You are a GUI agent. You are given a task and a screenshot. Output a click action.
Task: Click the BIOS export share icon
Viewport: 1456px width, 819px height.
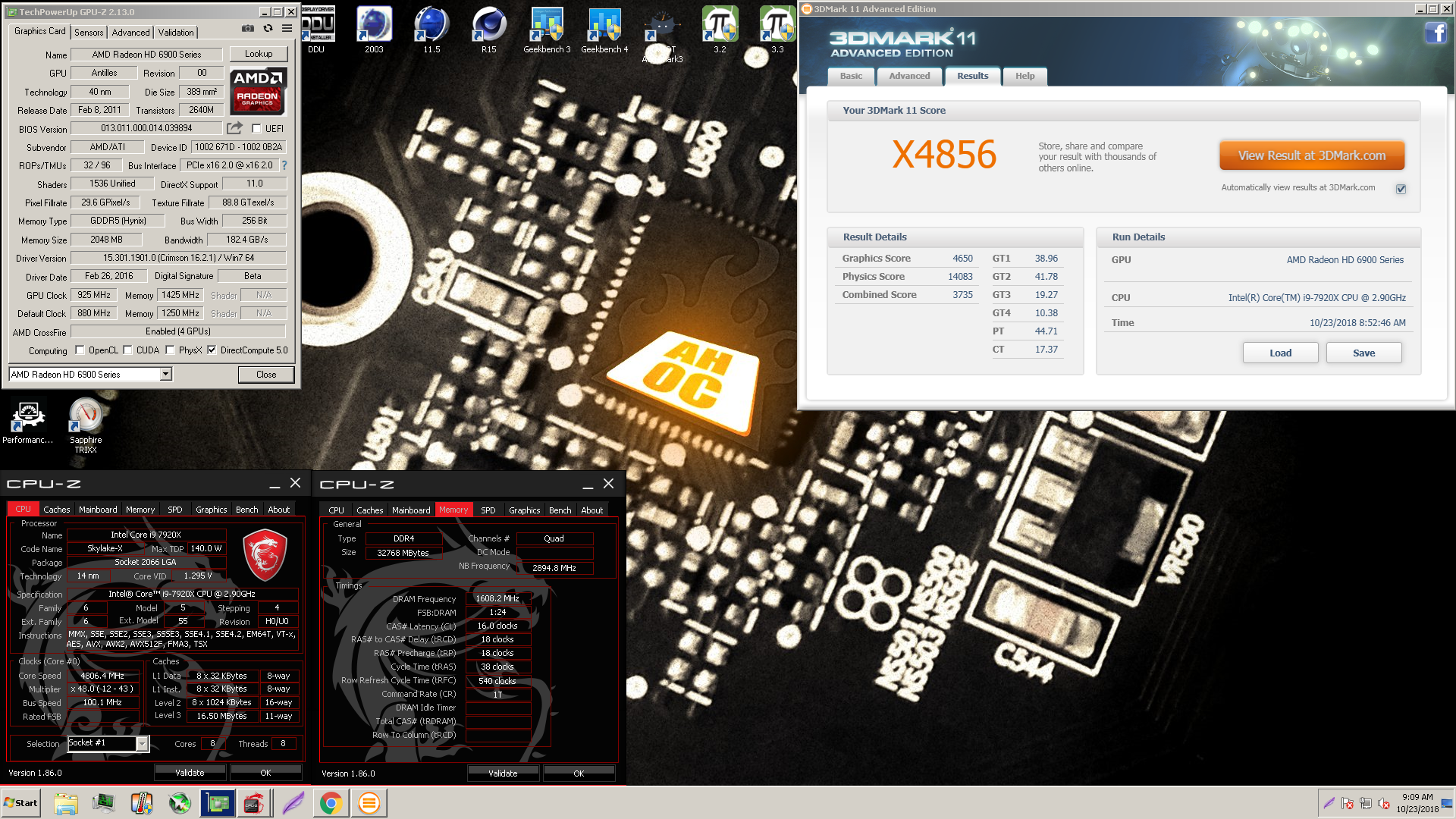[x=235, y=128]
